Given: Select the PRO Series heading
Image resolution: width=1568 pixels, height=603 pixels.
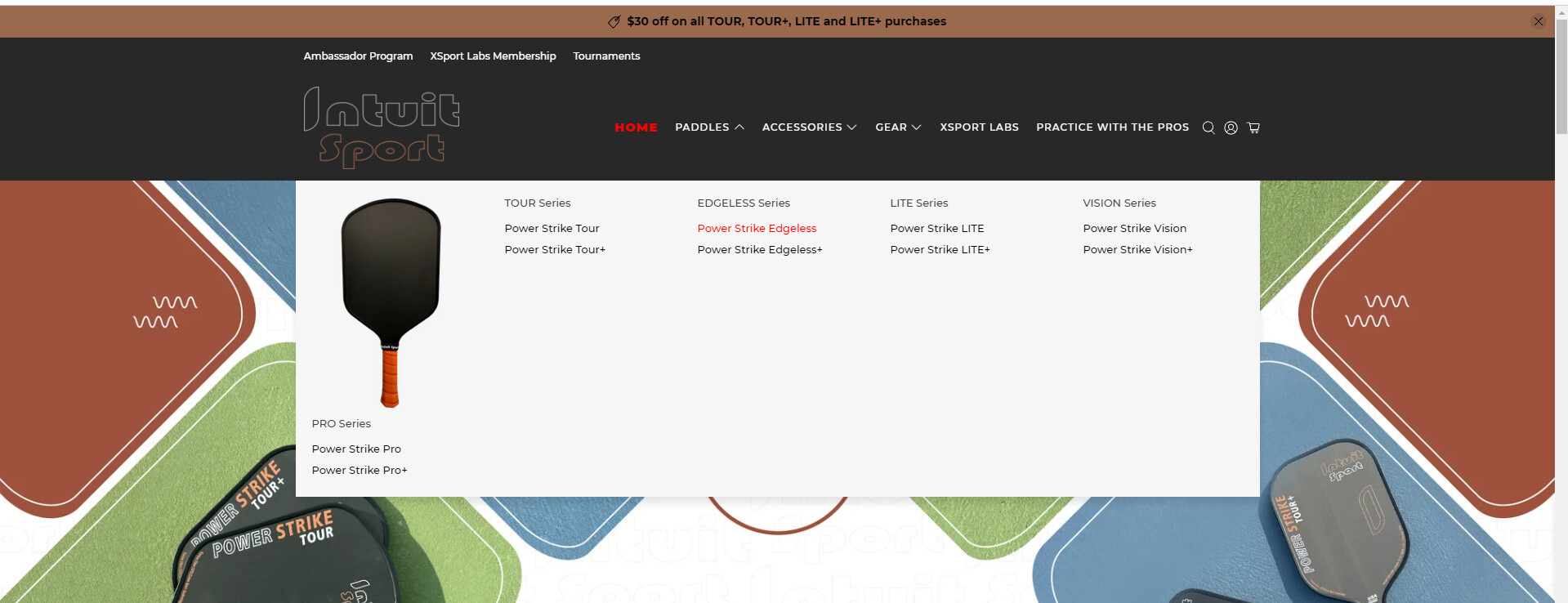Looking at the screenshot, I should 341,424.
